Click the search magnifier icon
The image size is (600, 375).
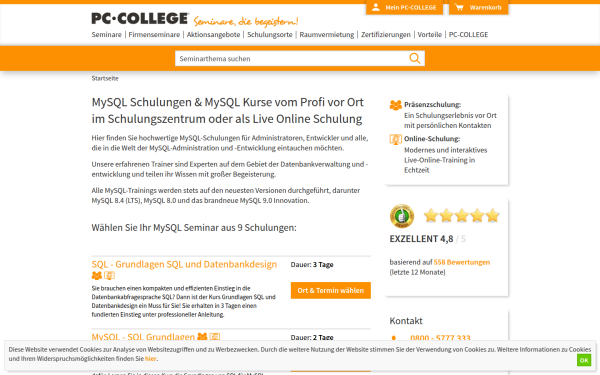(415, 59)
